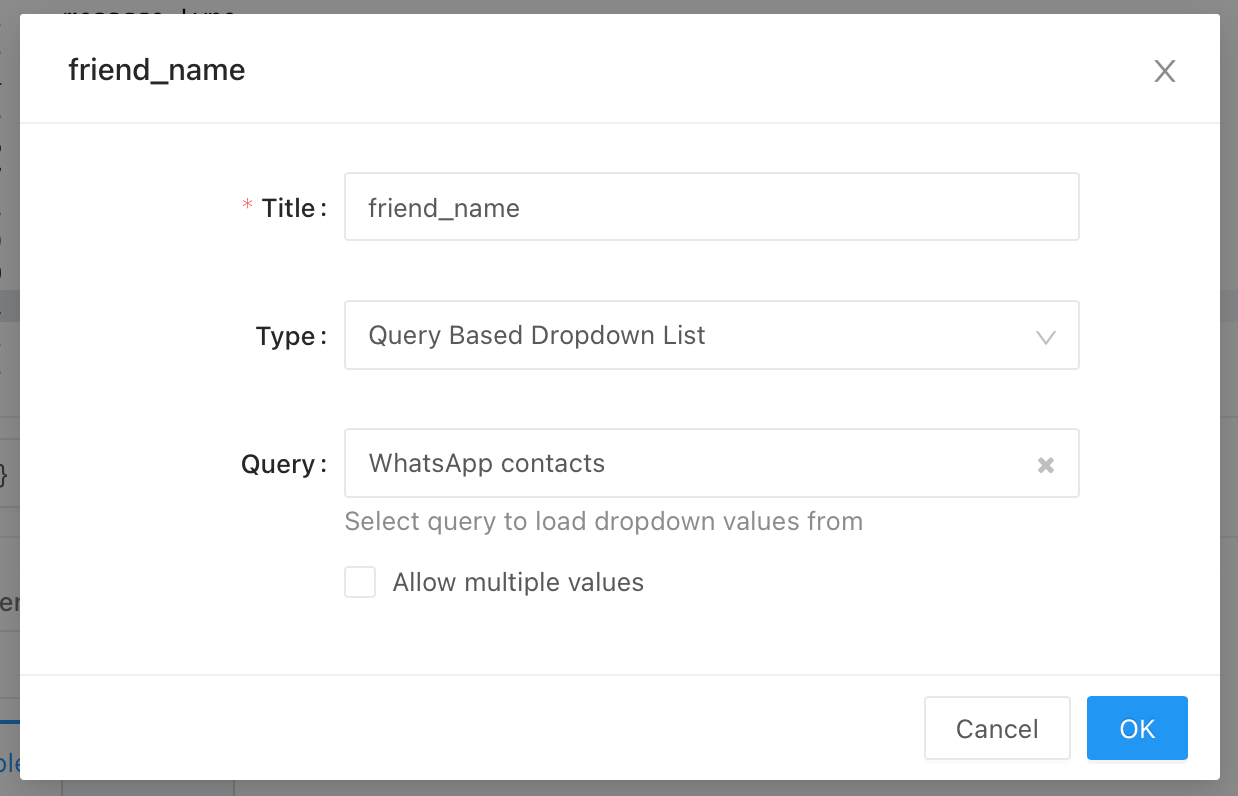Open the Query selector showing WhatsApp contacts
Viewport: 1238px width, 796px height.
point(690,463)
